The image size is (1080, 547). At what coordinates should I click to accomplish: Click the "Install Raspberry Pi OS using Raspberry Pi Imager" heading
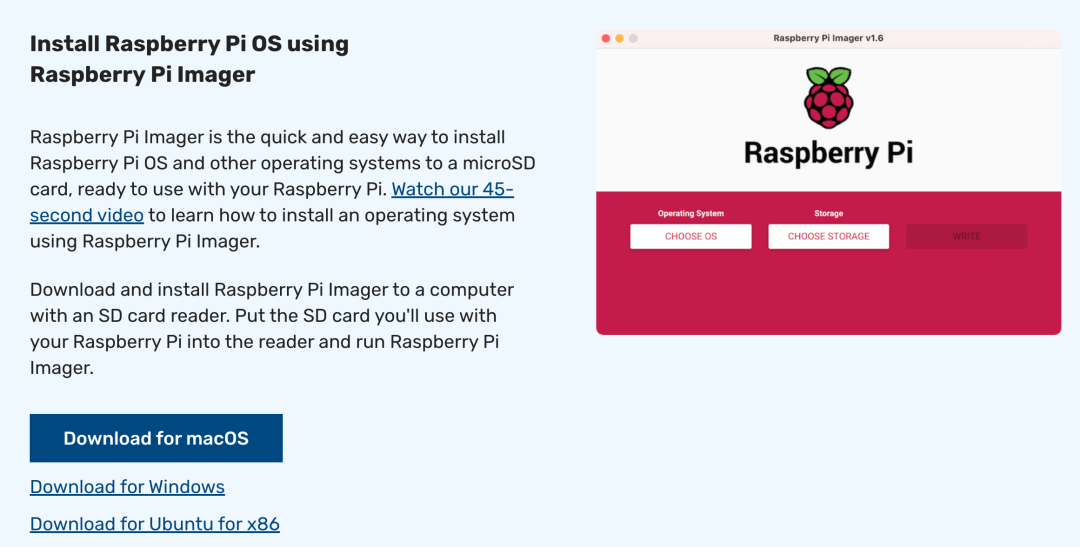pyautogui.click(x=189, y=59)
